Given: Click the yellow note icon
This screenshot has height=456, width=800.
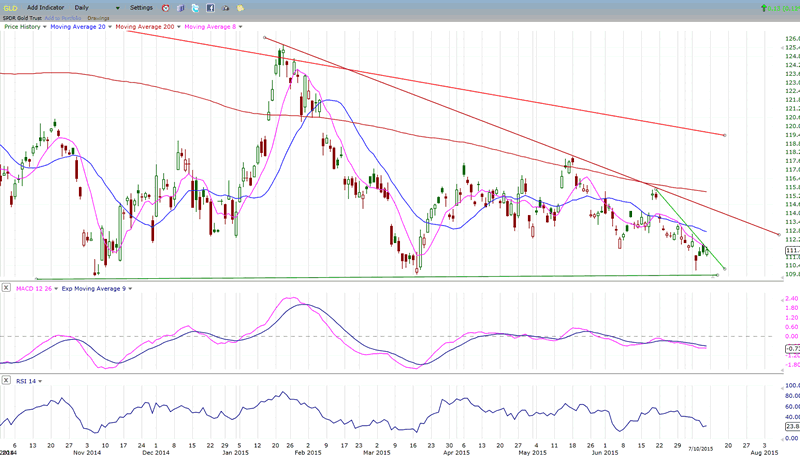Looking at the screenshot, I should pos(241,7).
